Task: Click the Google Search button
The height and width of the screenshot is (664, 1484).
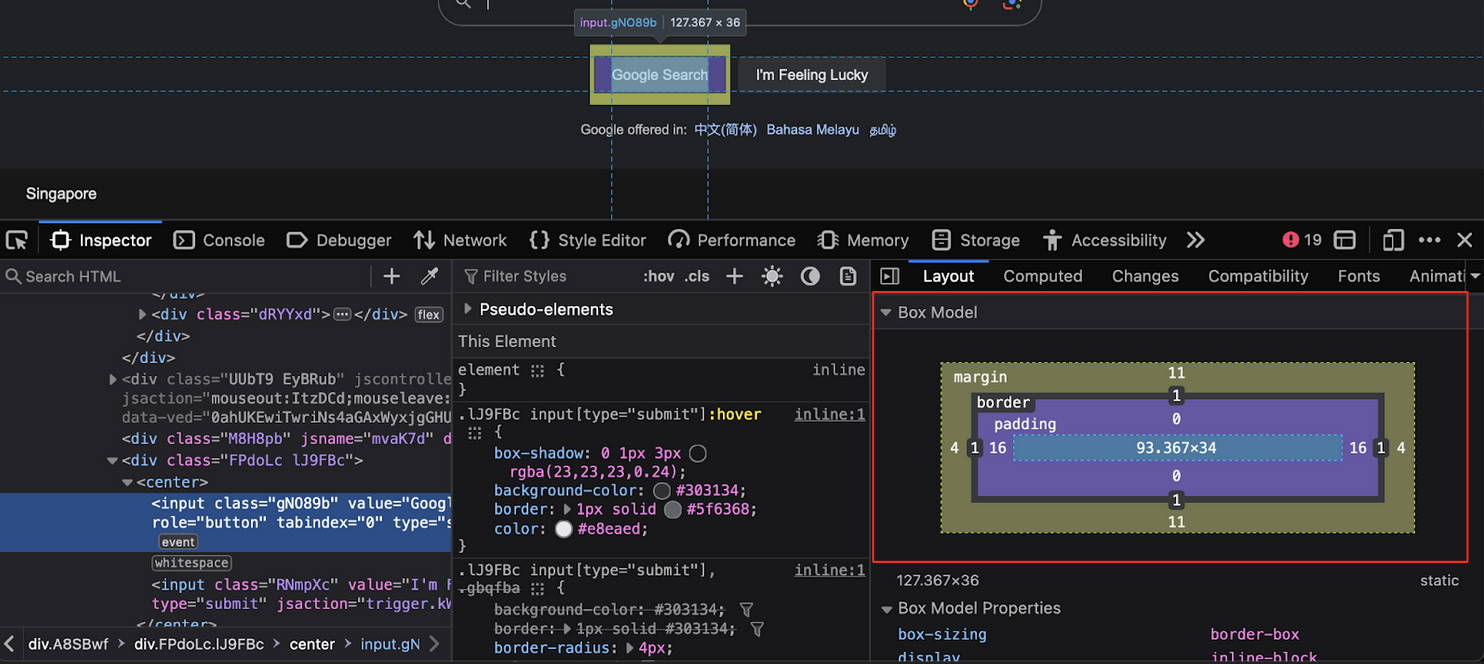Action: [x=660, y=74]
